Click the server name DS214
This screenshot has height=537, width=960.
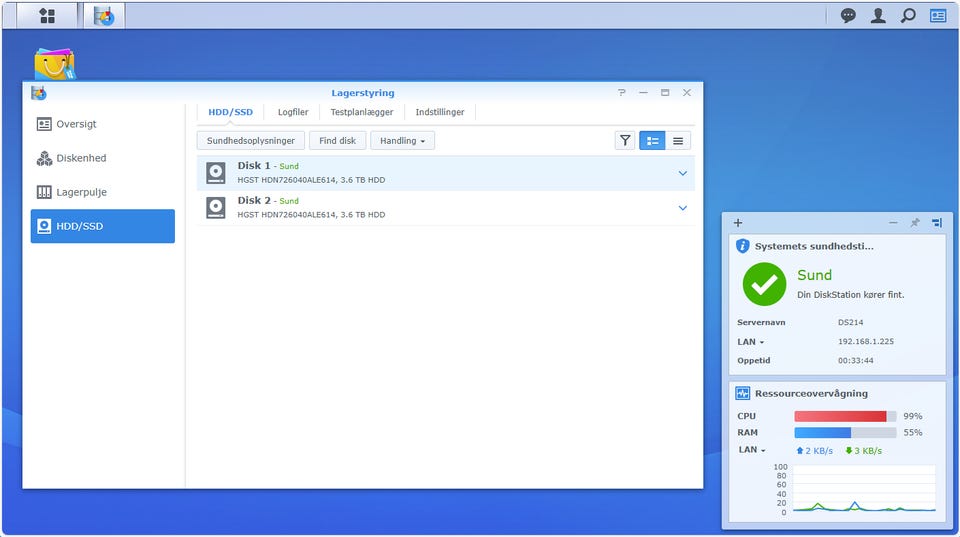(x=850, y=322)
